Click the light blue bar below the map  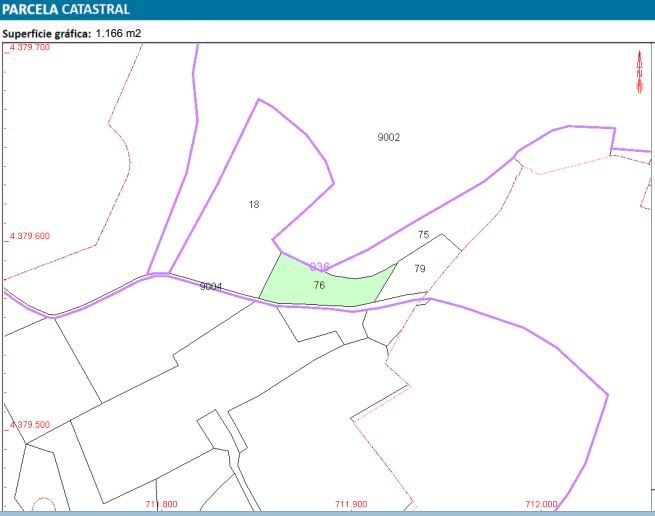pyautogui.click(x=327, y=513)
